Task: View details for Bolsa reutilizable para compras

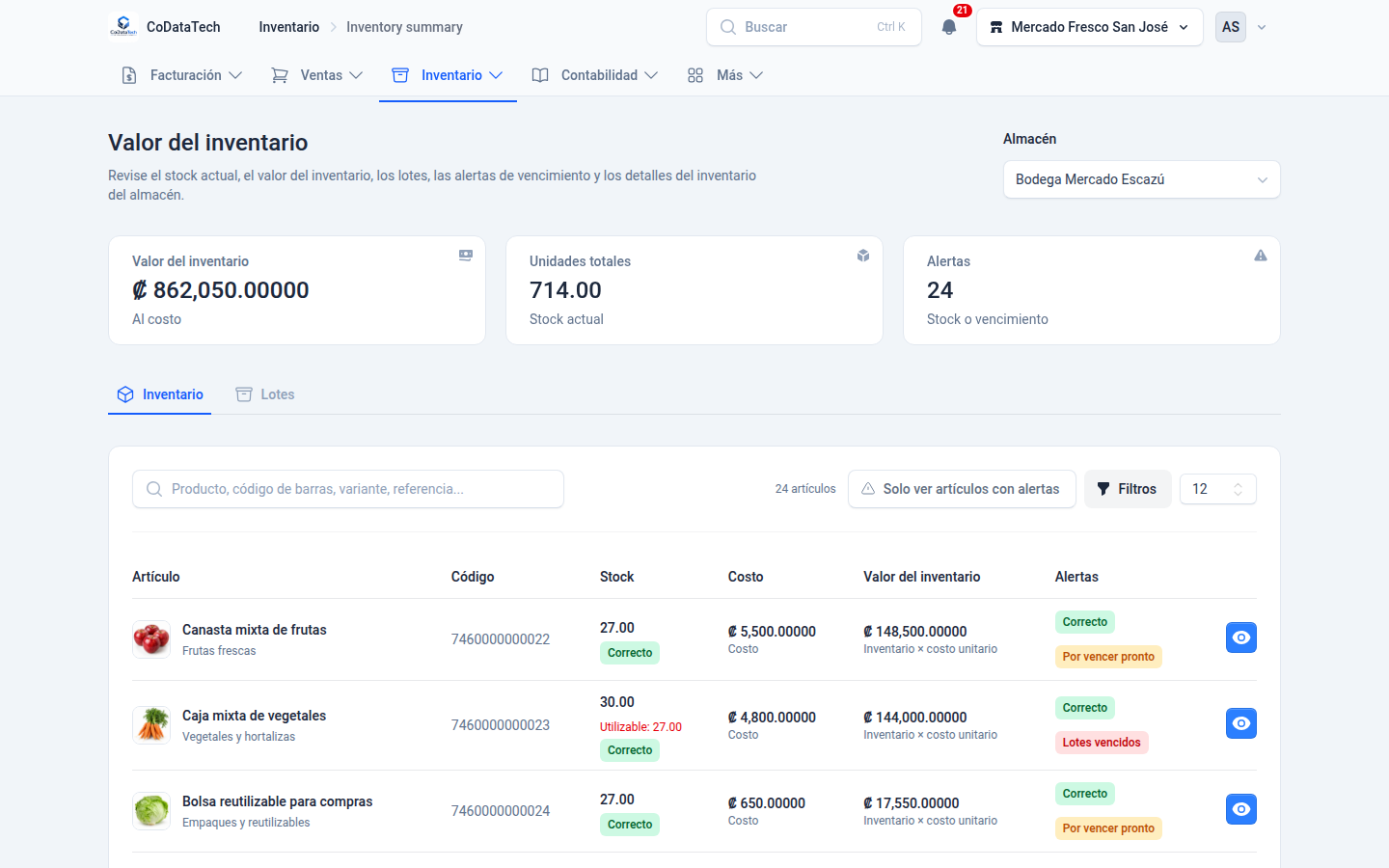Action: (x=1240, y=809)
